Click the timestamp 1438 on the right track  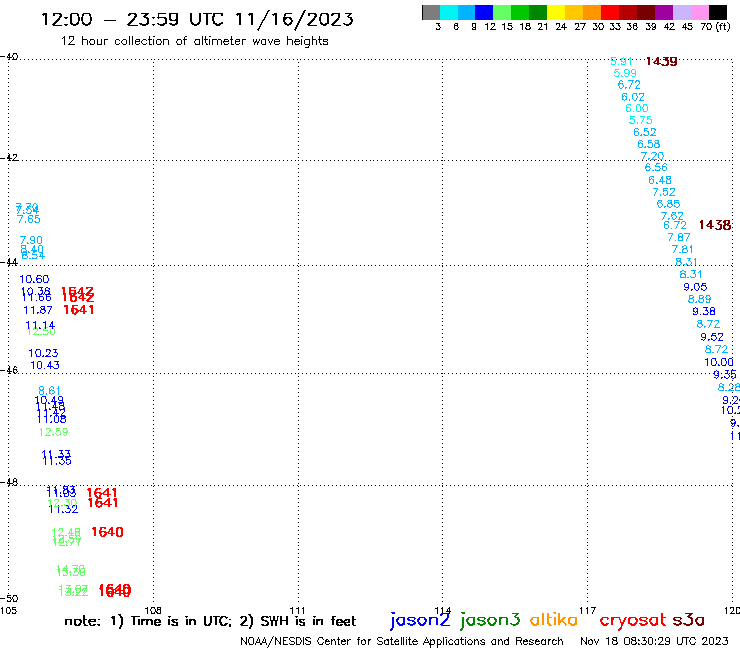715,225
